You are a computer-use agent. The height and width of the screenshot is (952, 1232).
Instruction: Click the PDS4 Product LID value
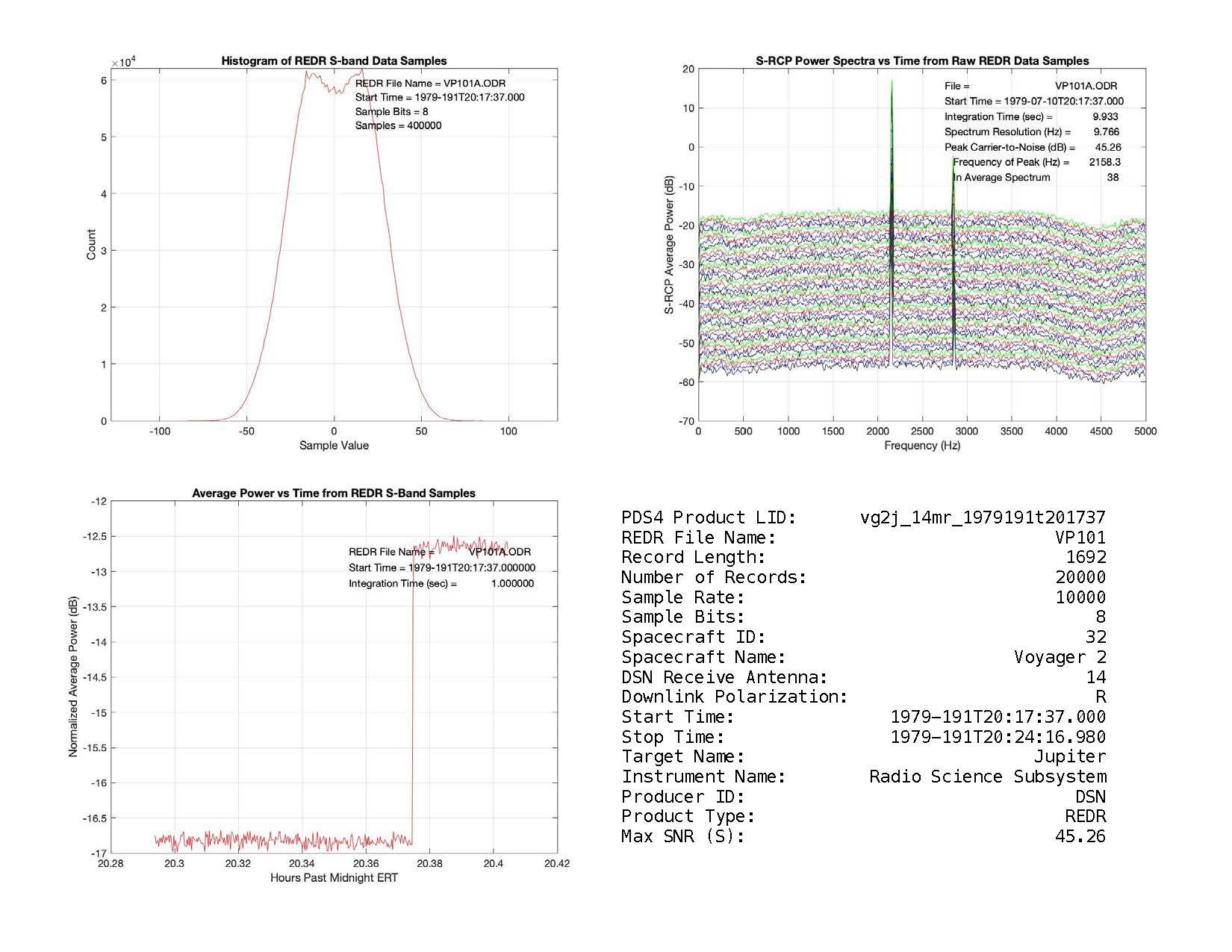pyautogui.click(x=983, y=517)
